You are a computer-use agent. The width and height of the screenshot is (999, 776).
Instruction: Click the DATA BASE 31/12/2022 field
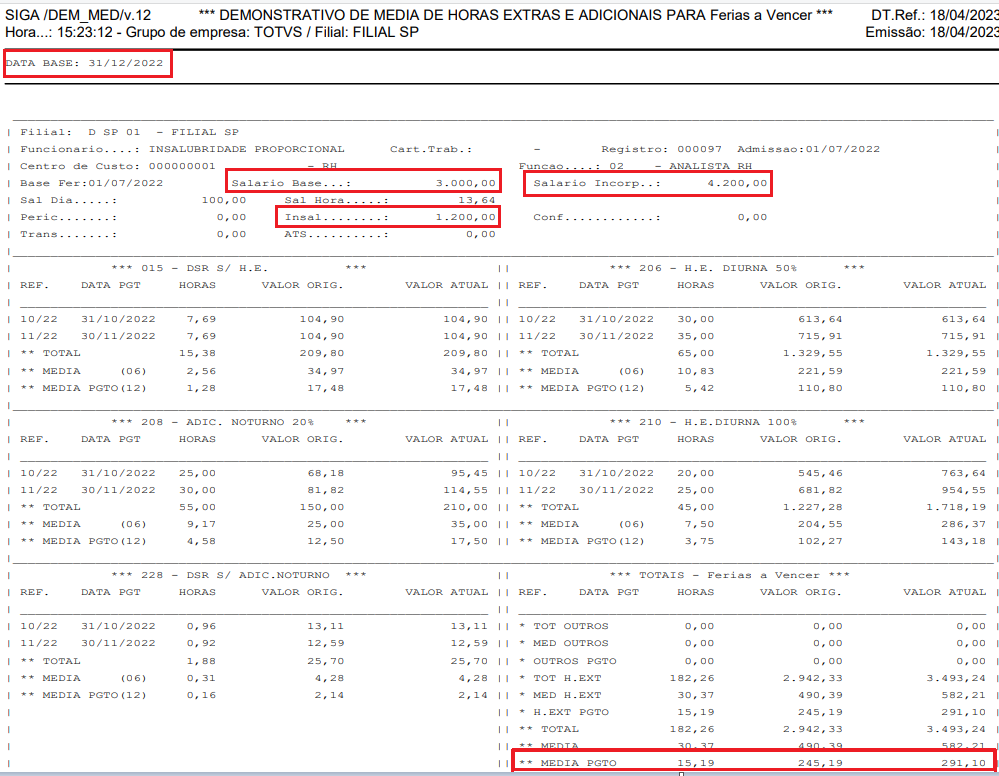pos(86,63)
